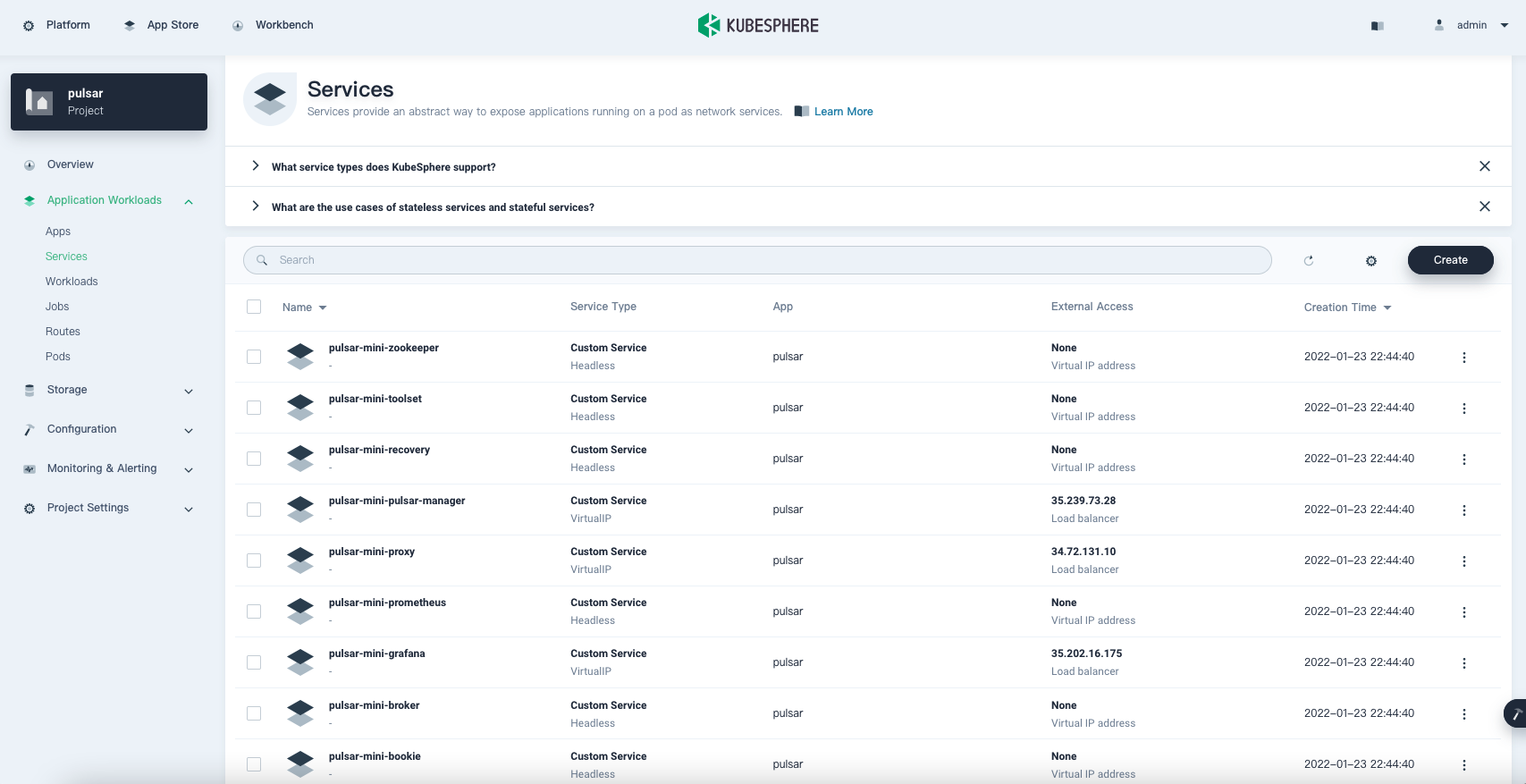1526x784 pixels.
Task: Click the service icon for pulsar-mini-grafana
Action: (300, 662)
